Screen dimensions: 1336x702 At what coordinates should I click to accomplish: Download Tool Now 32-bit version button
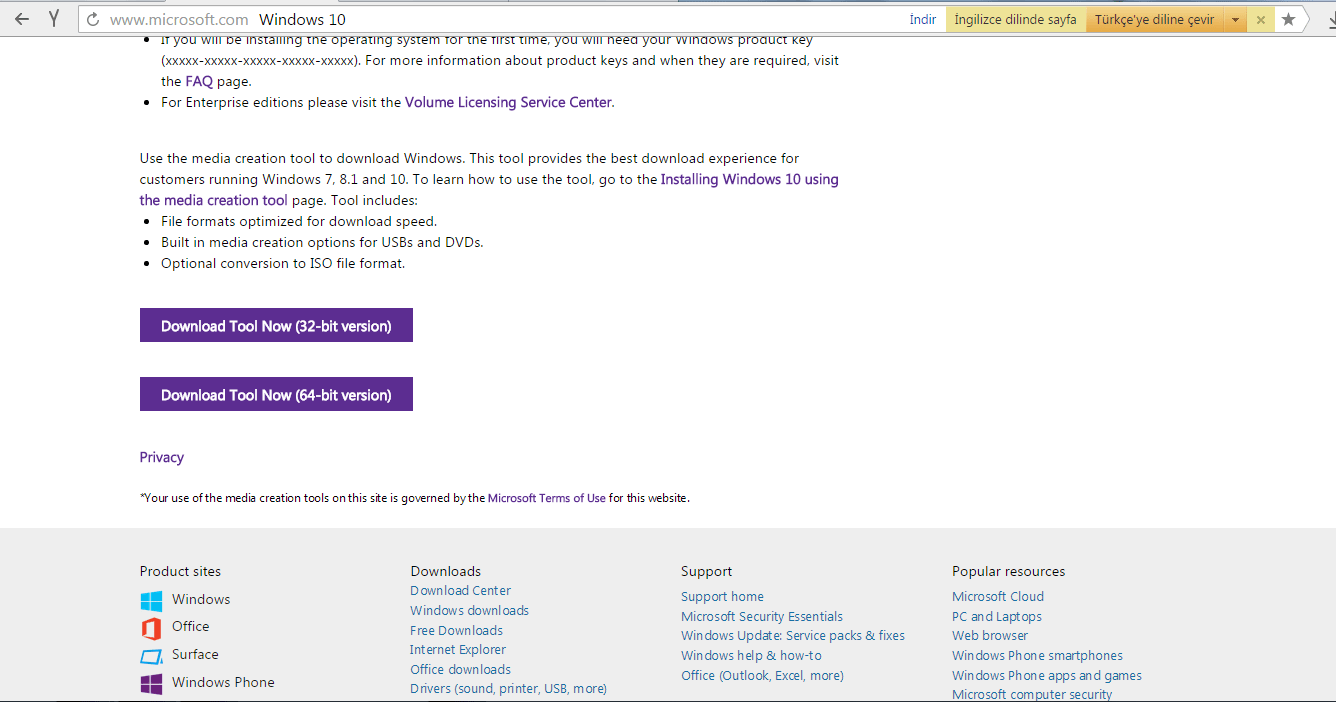[276, 325]
